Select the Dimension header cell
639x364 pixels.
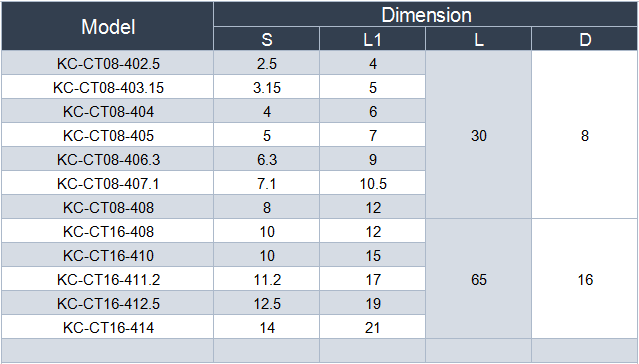(426, 15)
